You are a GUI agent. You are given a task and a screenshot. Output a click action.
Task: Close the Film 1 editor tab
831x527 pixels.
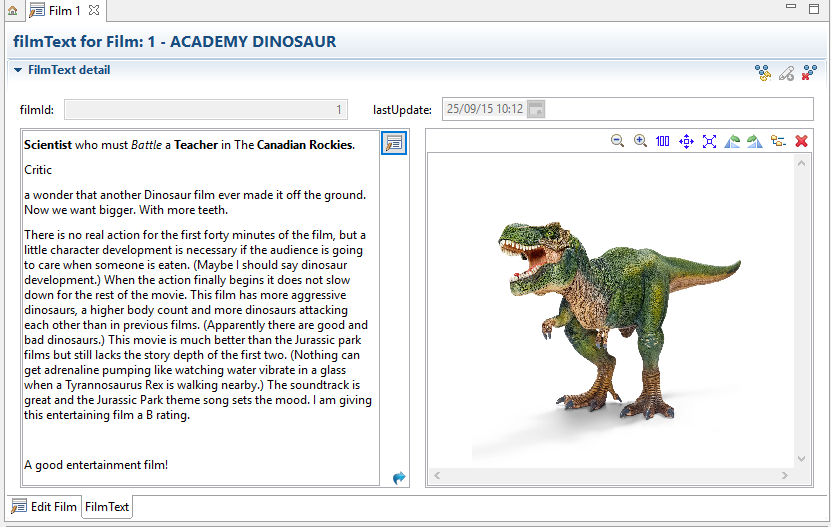94,10
